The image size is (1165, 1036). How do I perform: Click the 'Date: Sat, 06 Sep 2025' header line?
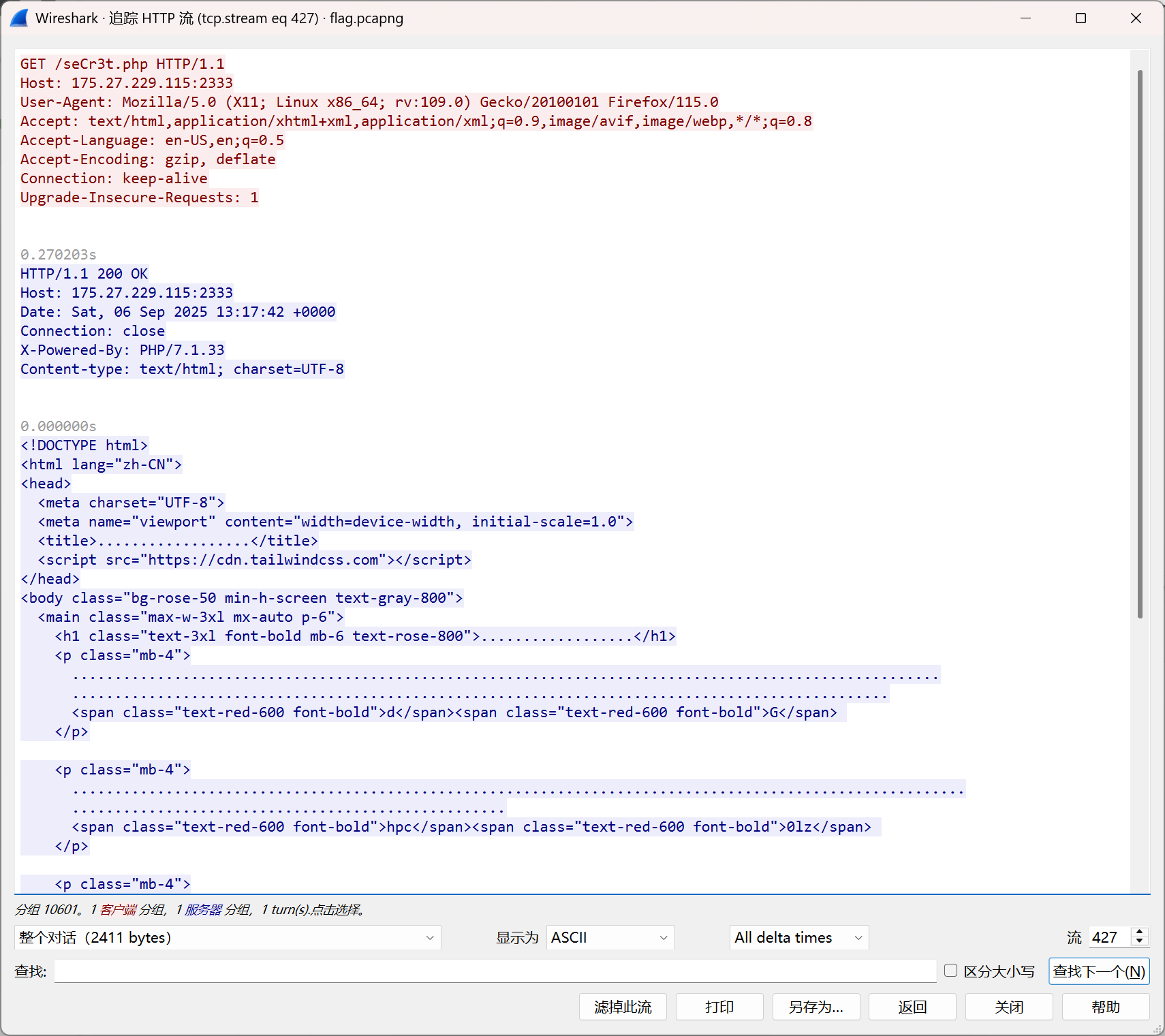pyautogui.click(x=178, y=312)
